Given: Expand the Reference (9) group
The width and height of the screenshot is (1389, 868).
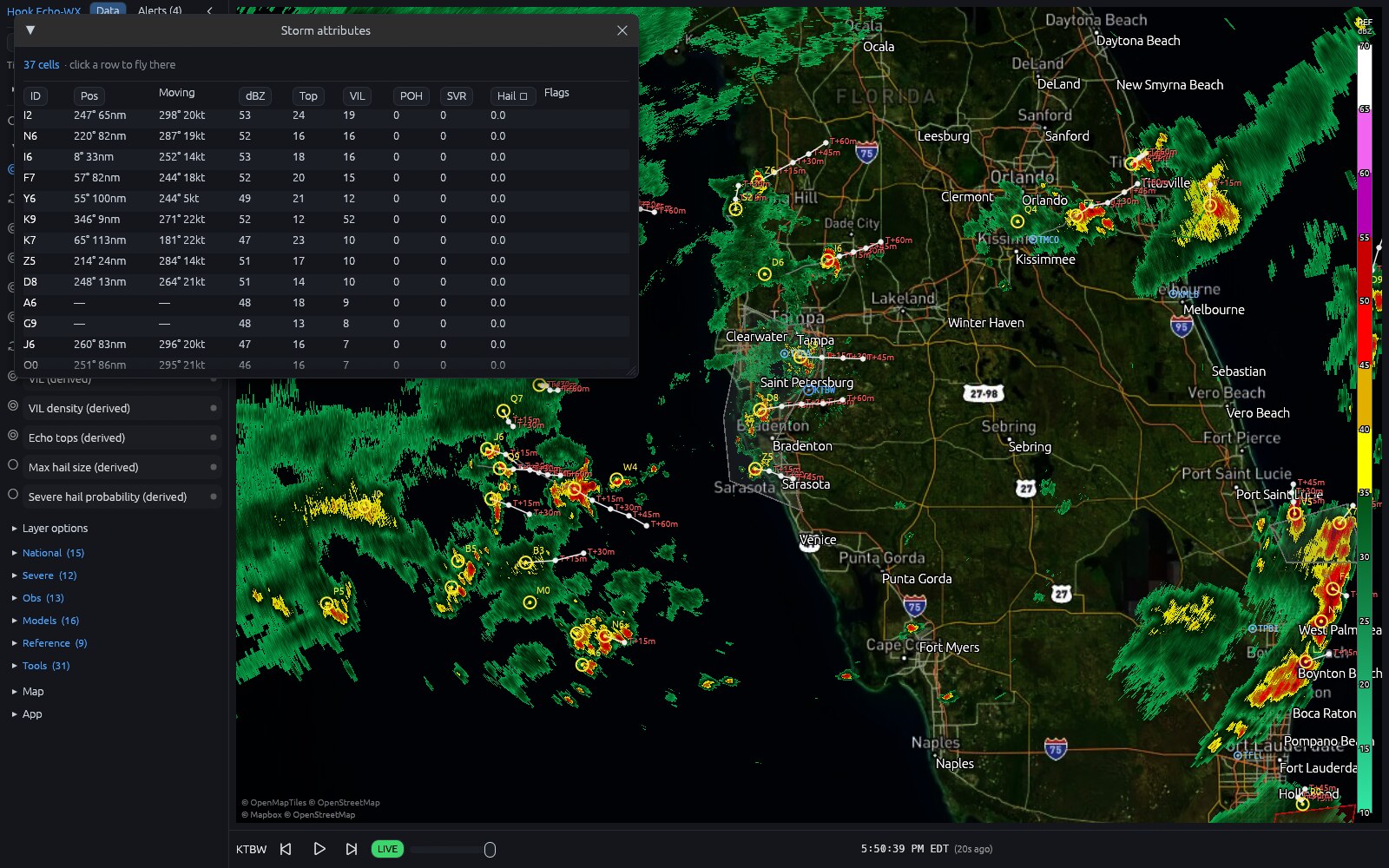Looking at the screenshot, I should 49,643.
